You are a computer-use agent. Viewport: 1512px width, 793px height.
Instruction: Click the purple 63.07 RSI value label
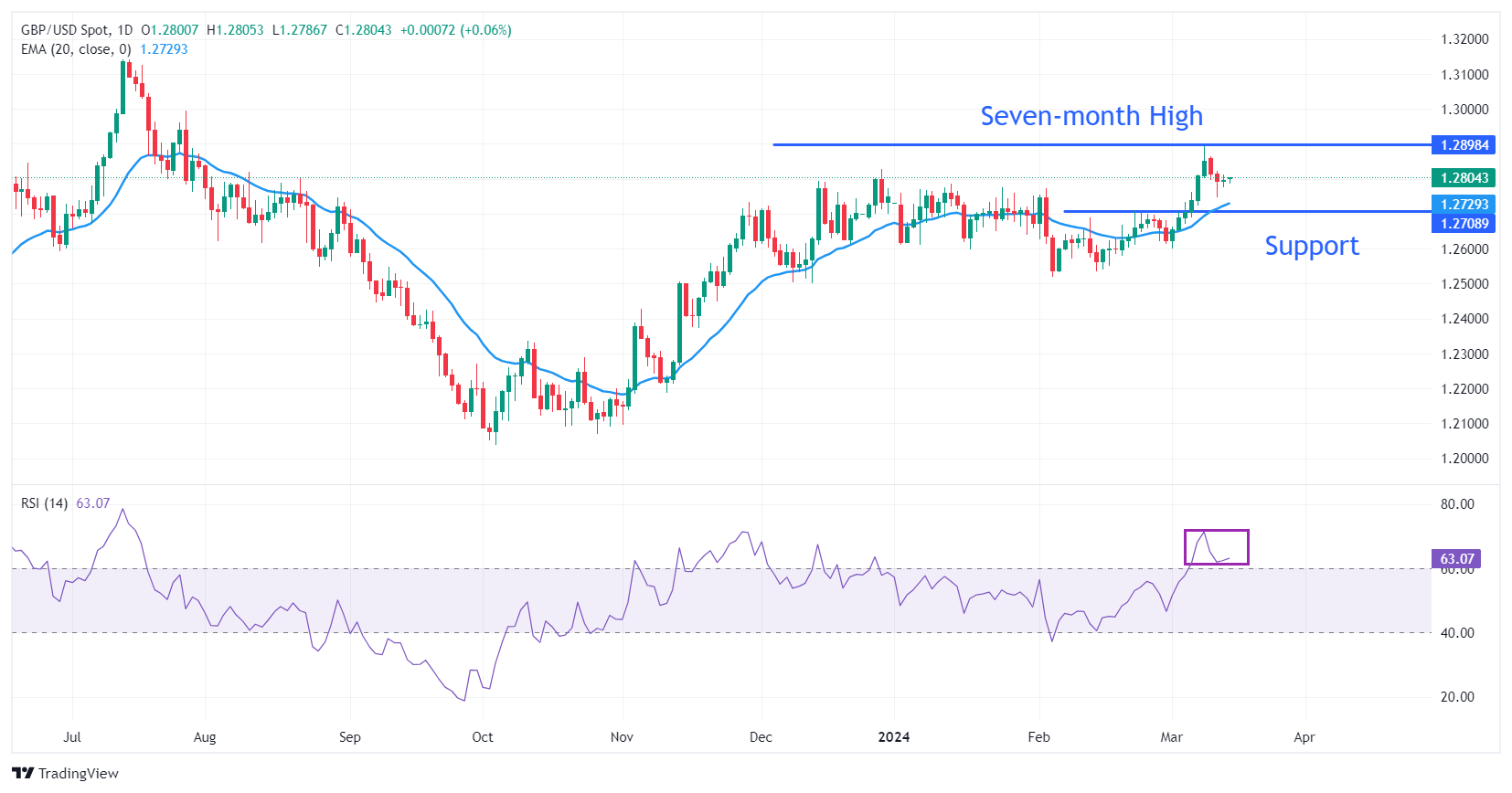(x=1456, y=558)
